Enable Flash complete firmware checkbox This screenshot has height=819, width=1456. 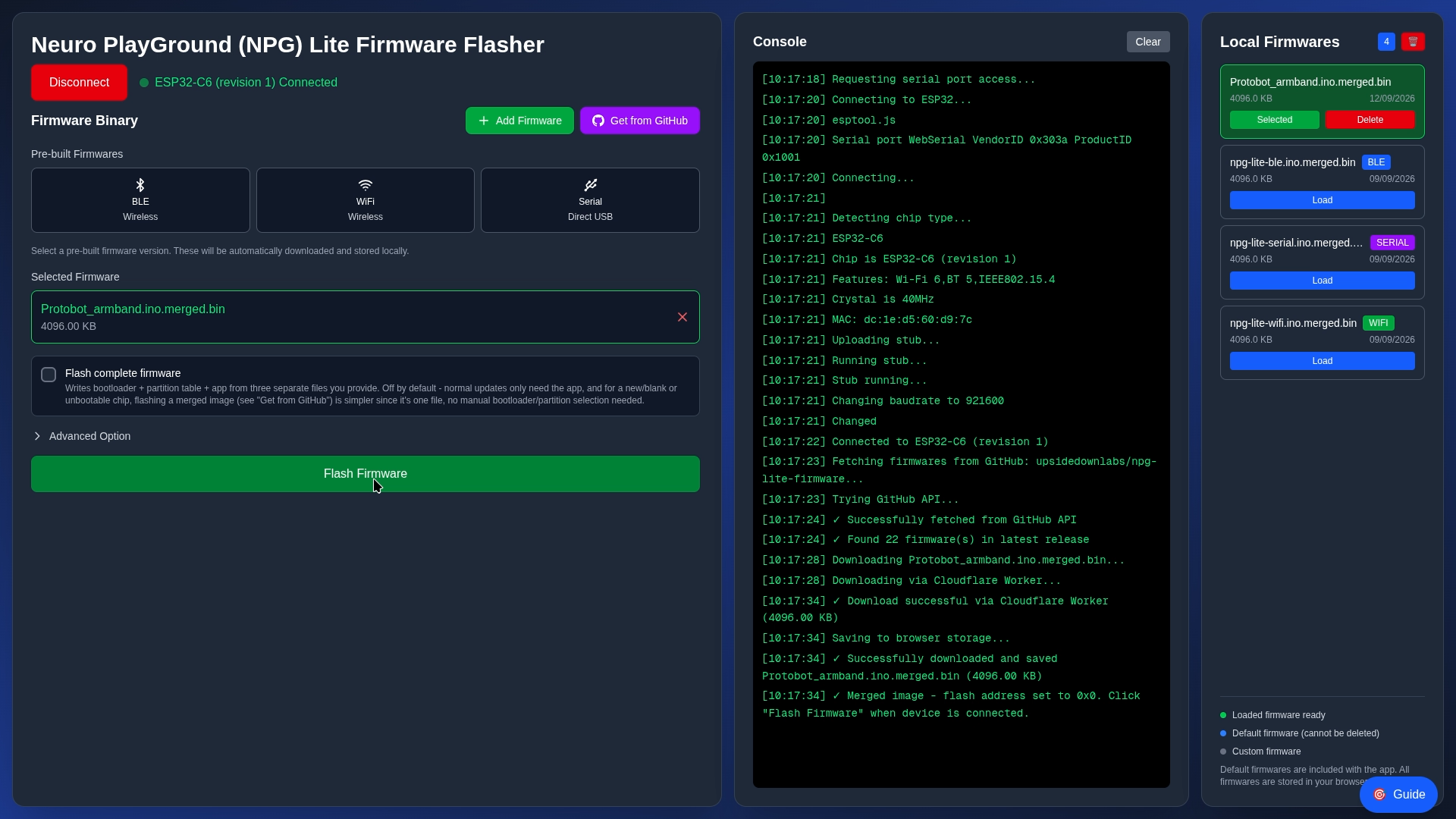click(x=49, y=375)
